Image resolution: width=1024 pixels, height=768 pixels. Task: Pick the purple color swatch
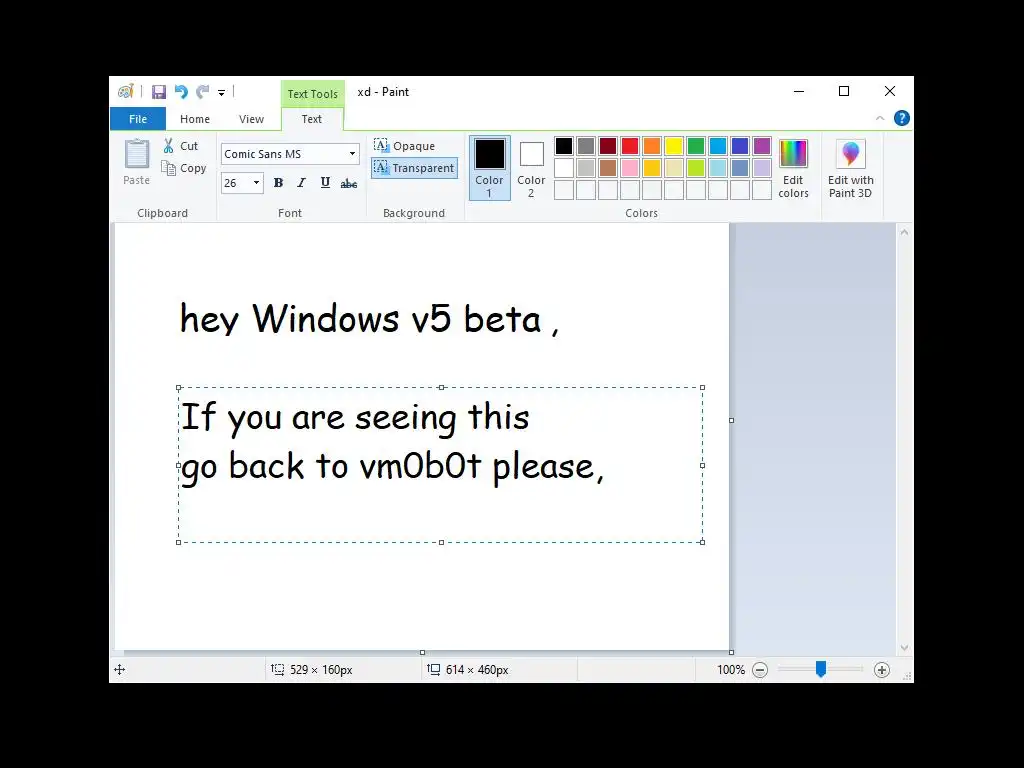coord(762,146)
